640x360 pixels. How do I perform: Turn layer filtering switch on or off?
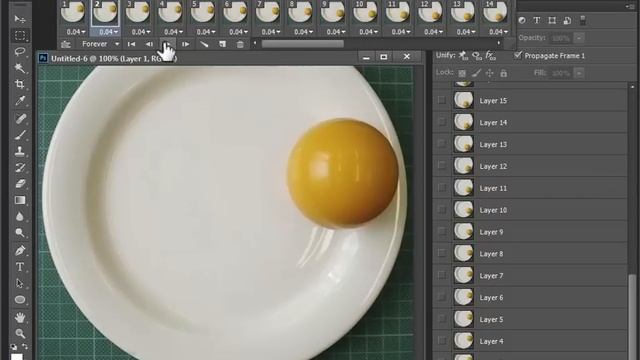583,20
